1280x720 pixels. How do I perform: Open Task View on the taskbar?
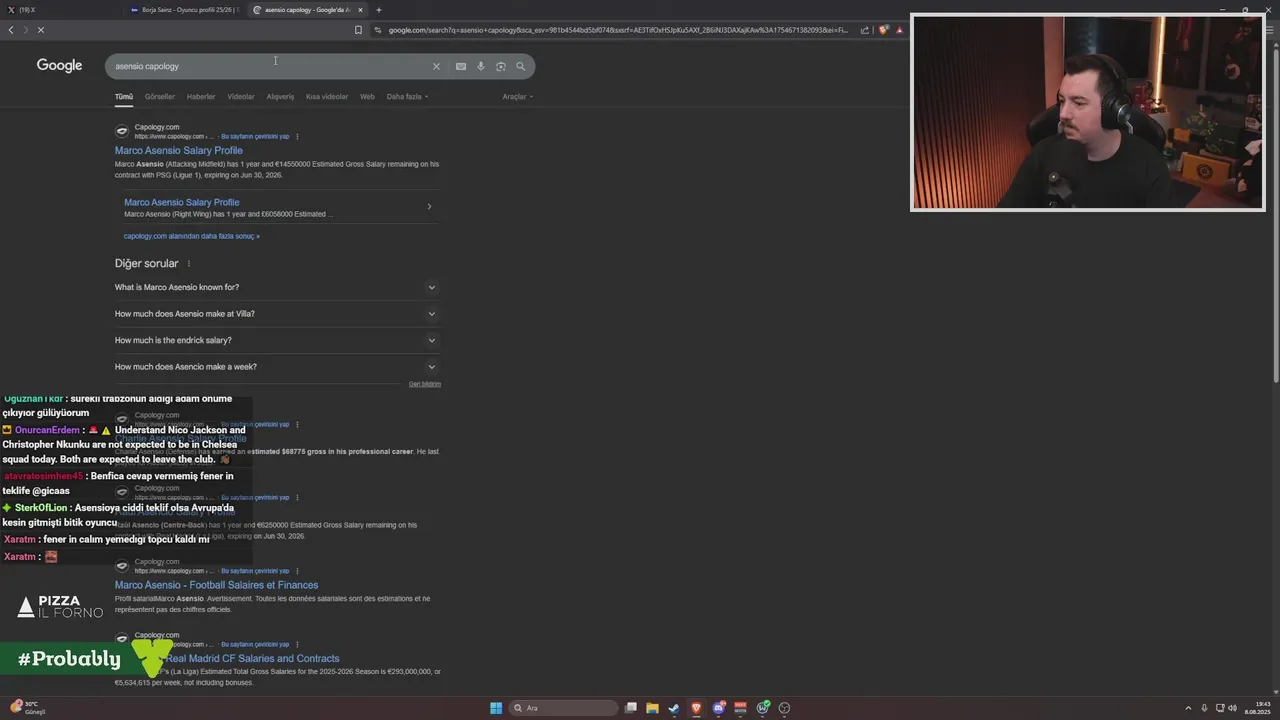(631, 708)
